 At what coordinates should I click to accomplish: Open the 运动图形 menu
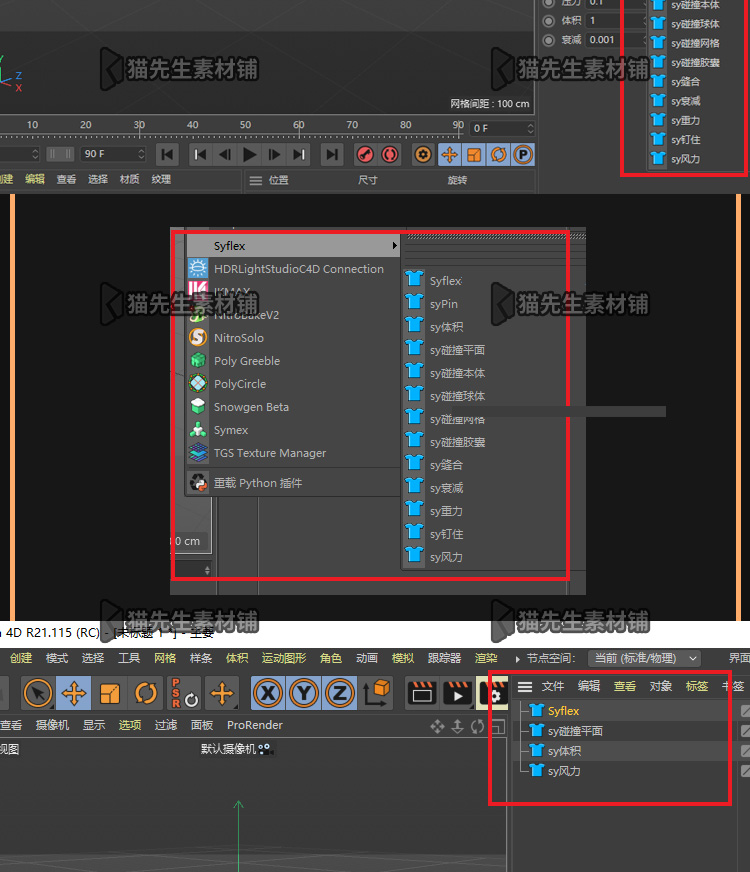[284, 658]
